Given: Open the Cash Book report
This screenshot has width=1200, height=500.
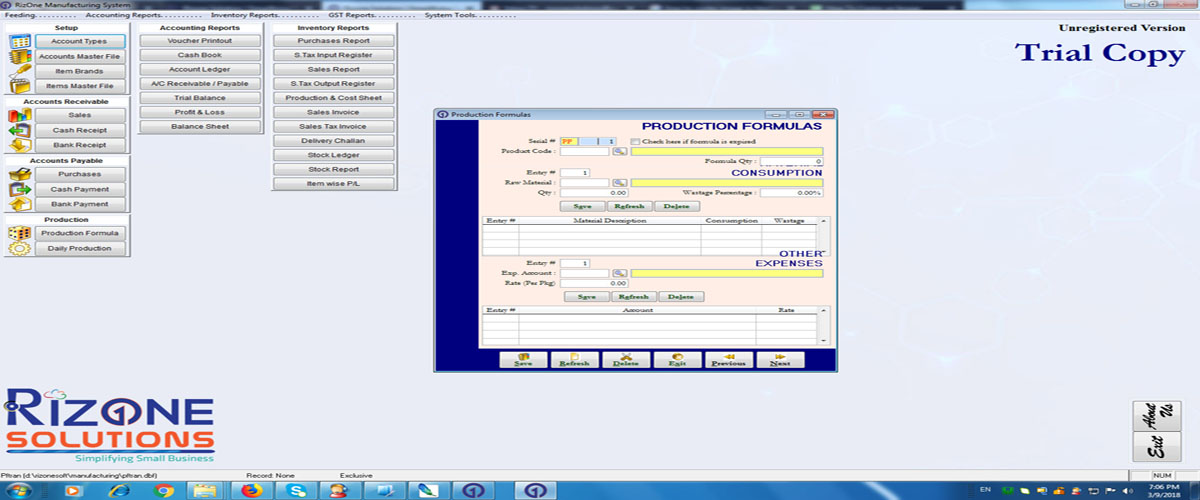Looking at the screenshot, I should 200,55.
